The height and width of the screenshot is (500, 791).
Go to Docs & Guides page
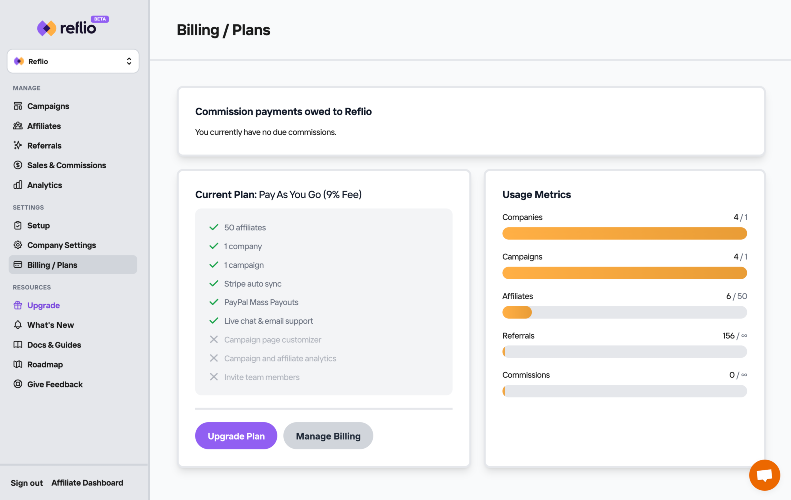pyautogui.click(x=52, y=345)
